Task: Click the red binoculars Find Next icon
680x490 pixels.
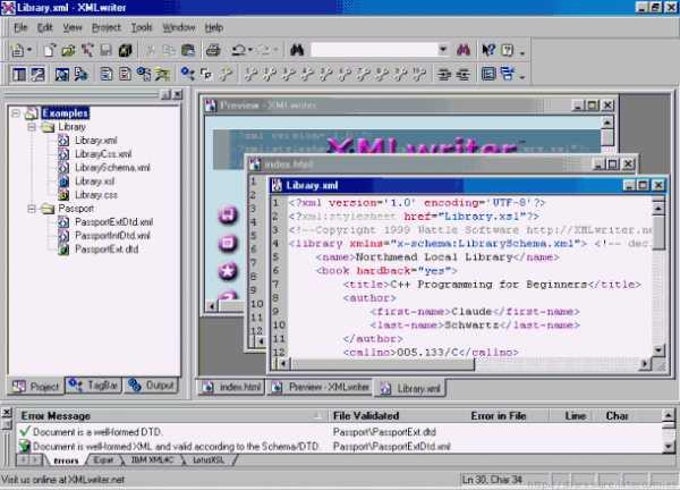Action: (x=464, y=50)
